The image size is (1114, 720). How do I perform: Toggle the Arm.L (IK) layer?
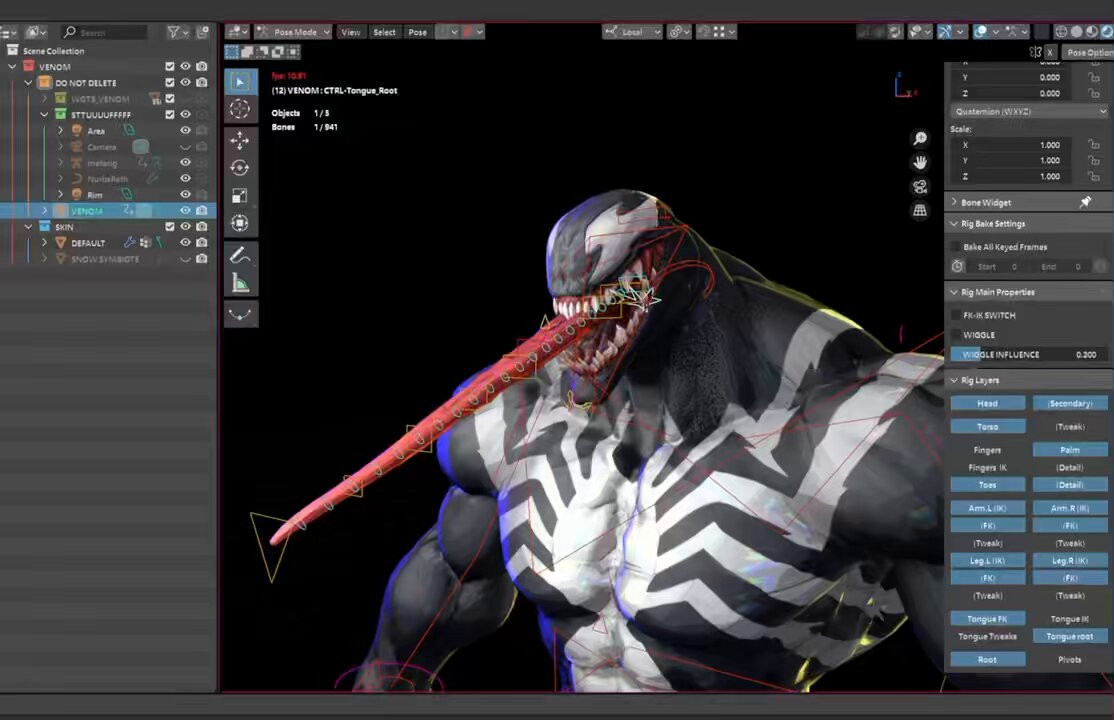(x=988, y=507)
